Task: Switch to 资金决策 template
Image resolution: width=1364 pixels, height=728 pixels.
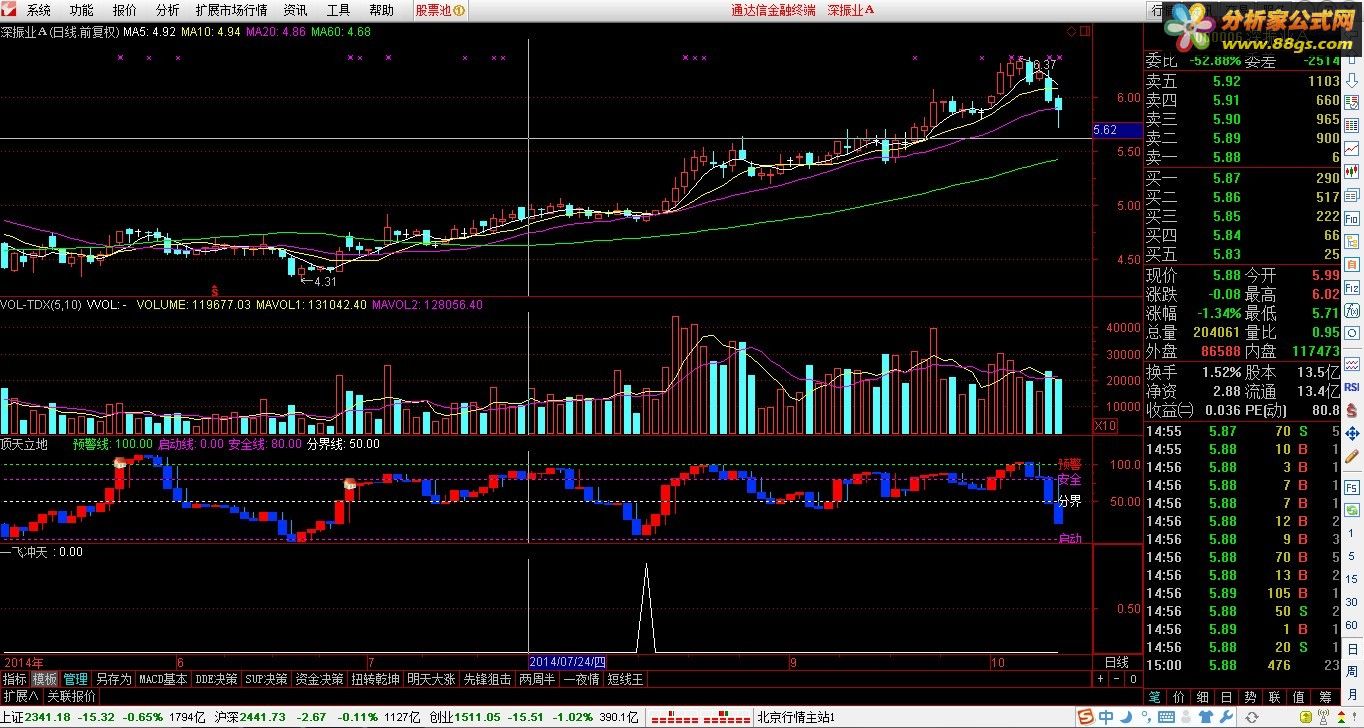Action: coord(319,678)
